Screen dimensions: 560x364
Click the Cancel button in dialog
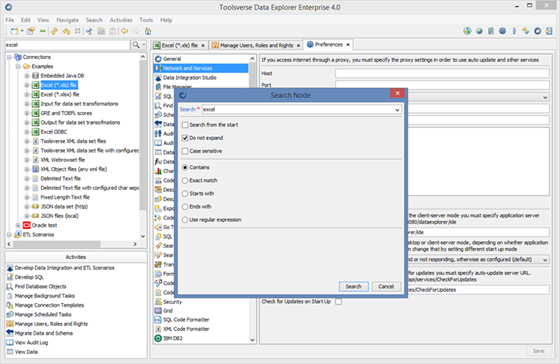(386, 286)
